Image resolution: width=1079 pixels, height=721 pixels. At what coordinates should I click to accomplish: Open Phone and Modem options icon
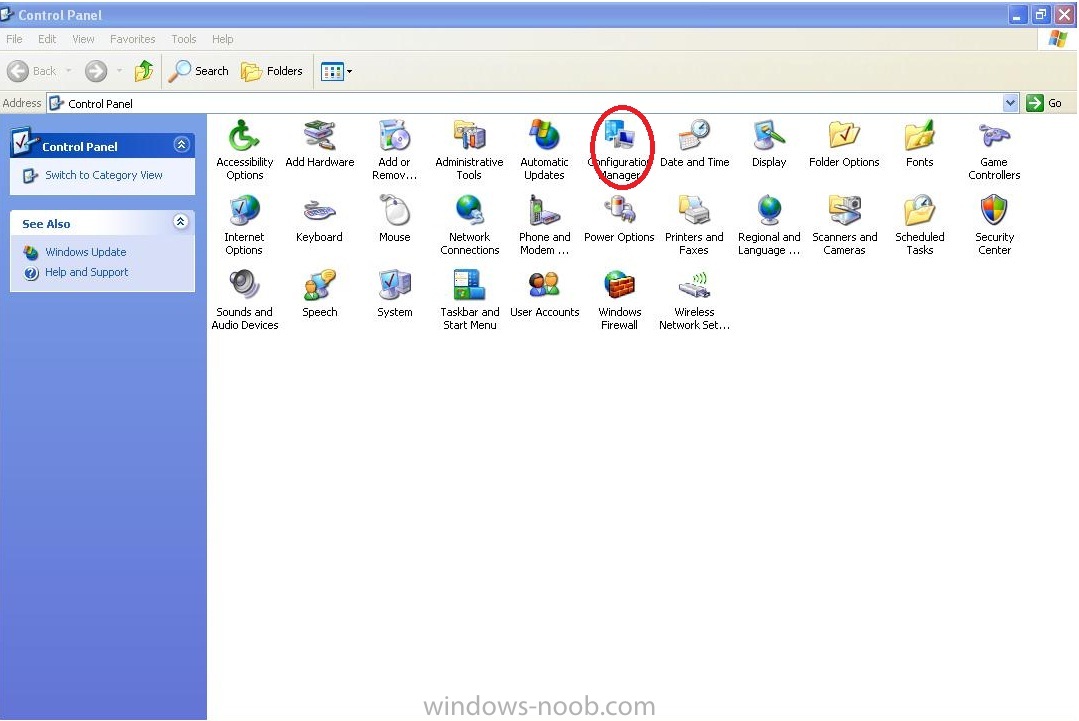(x=544, y=224)
